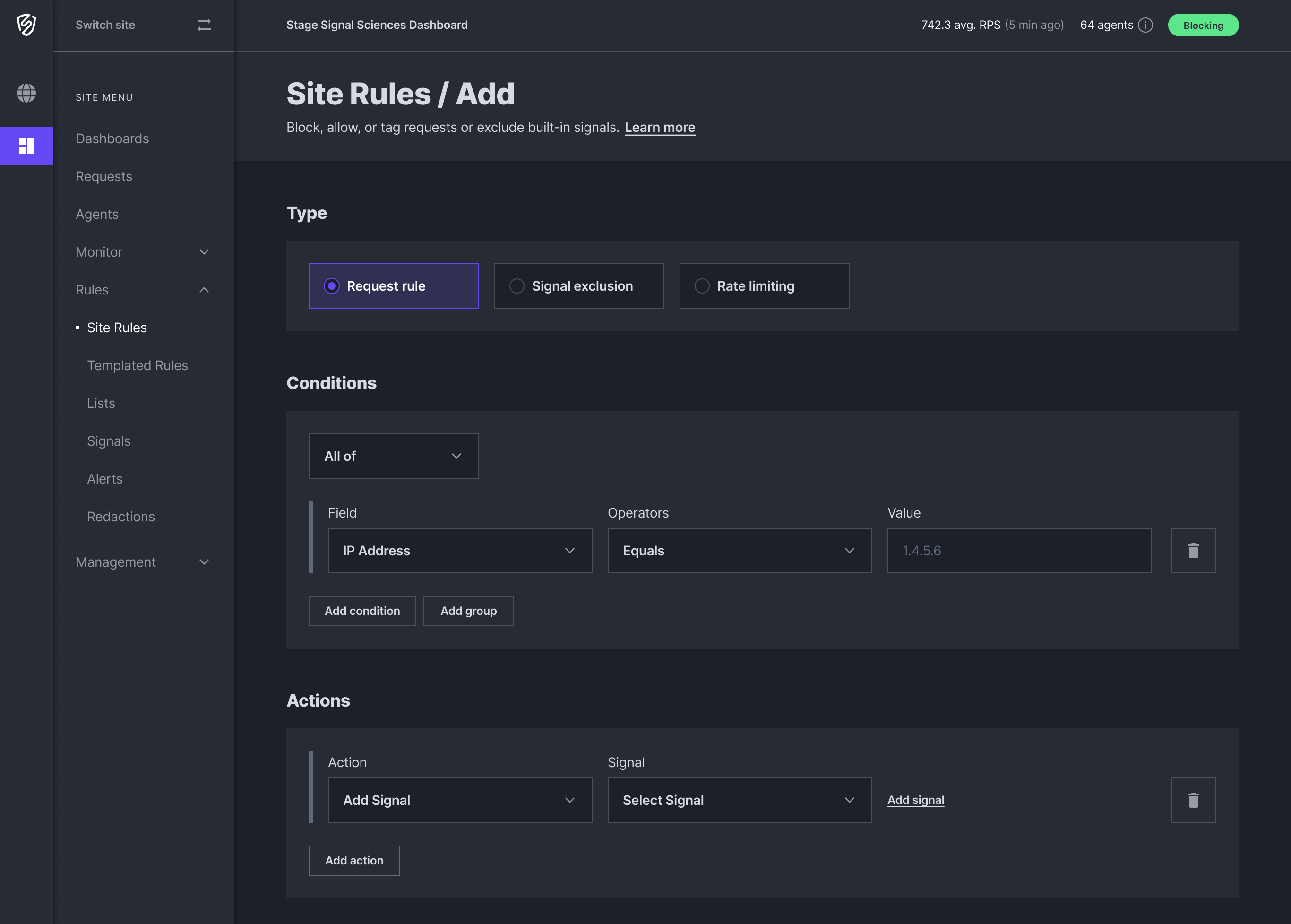Click the Add action button

pyautogui.click(x=354, y=860)
